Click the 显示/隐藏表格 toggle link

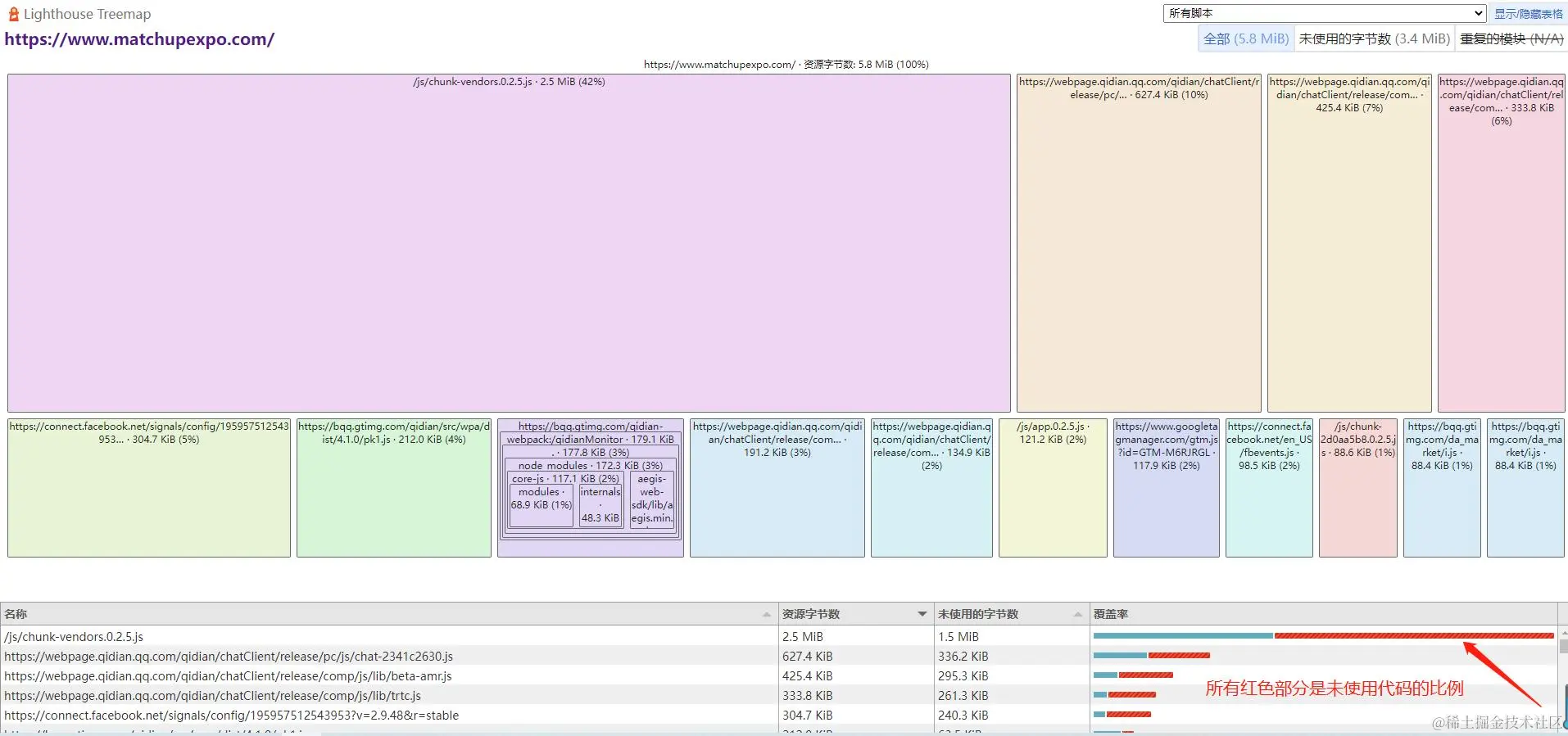[1528, 14]
